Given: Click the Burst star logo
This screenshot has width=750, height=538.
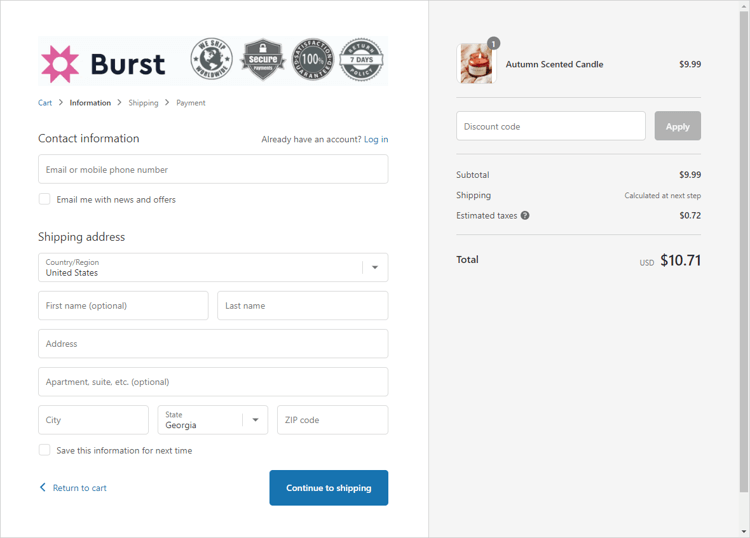Looking at the screenshot, I should coord(60,64).
